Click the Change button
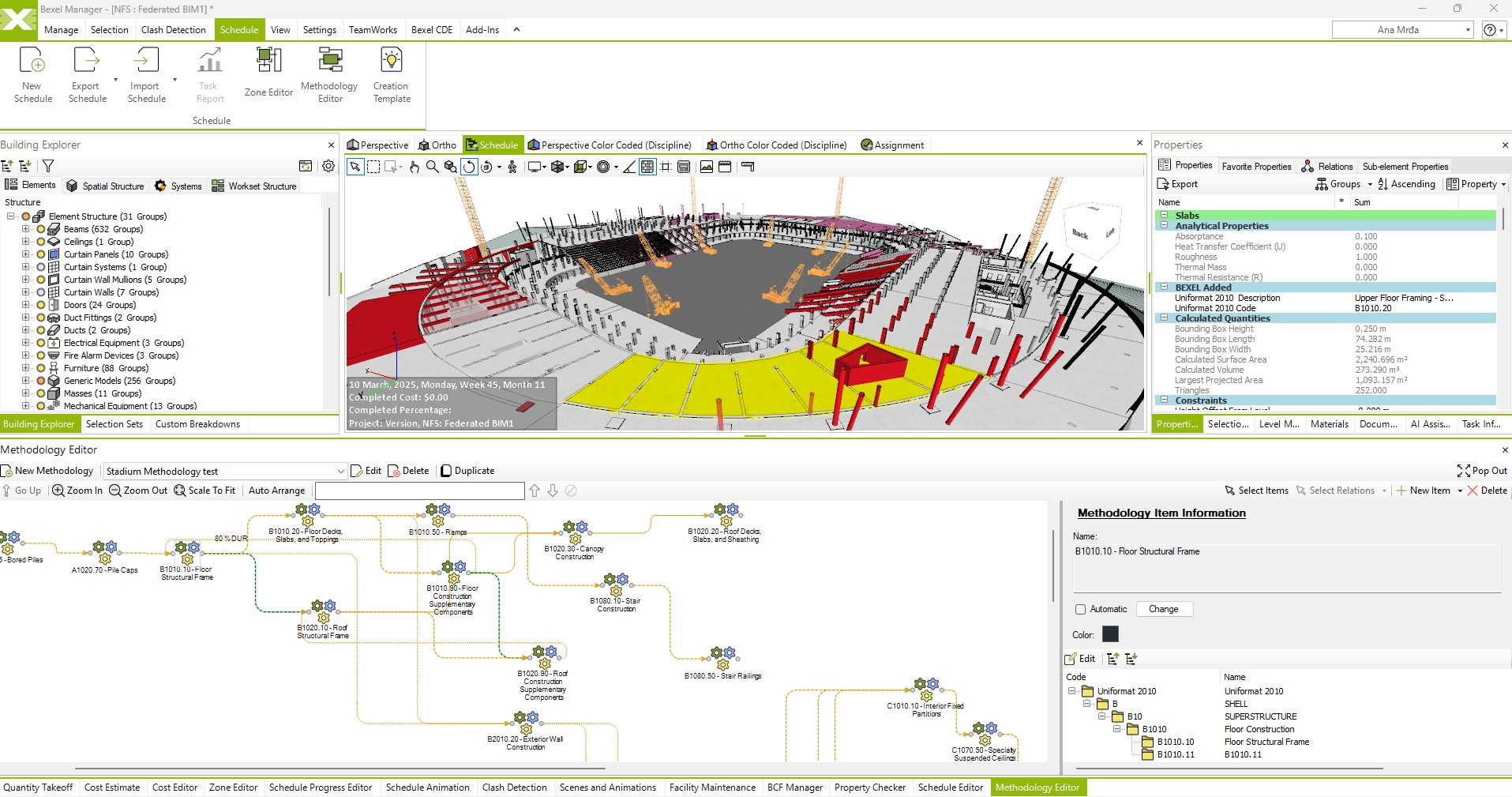This screenshot has width=1512, height=797. click(x=1164, y=609)
